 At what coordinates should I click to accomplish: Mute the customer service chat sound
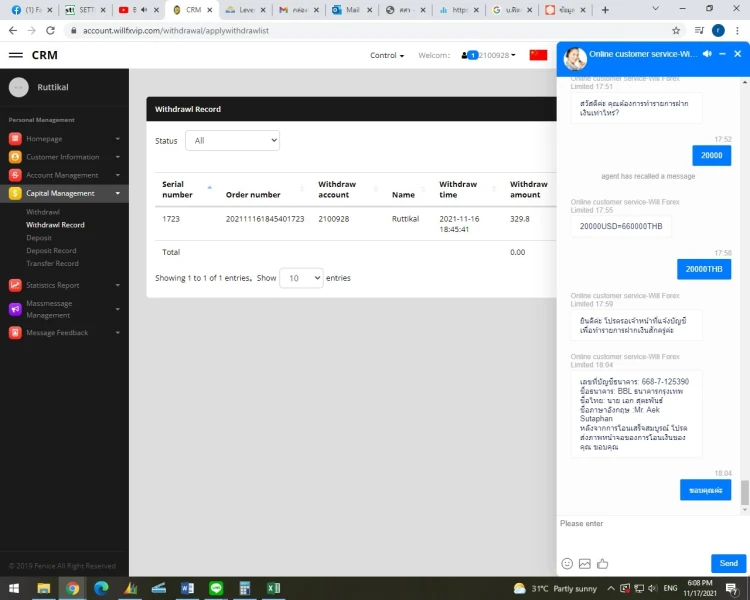tap(707, 54)
